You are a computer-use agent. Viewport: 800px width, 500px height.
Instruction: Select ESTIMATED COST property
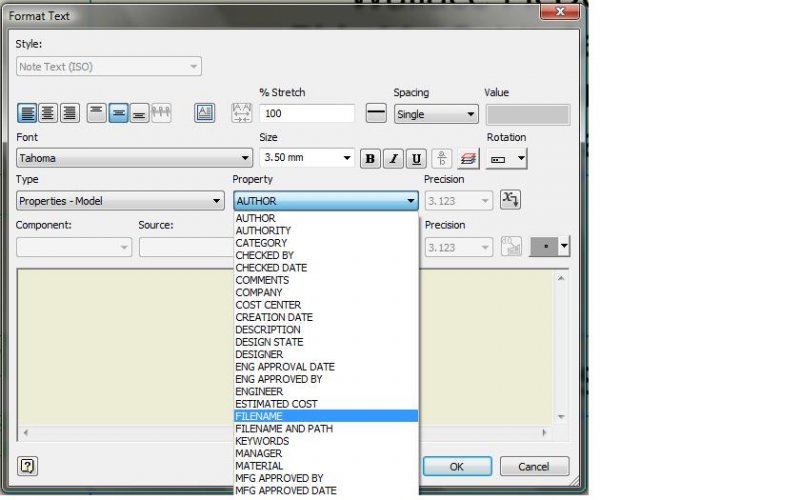pyautogui.click(x=326, y=404)
